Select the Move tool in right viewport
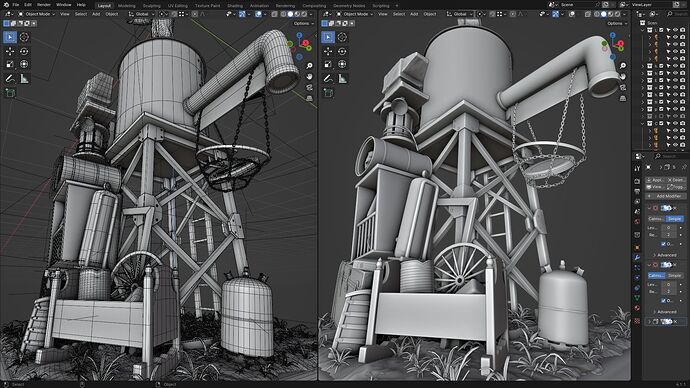 pyautogui.click(x=328, y=51)
